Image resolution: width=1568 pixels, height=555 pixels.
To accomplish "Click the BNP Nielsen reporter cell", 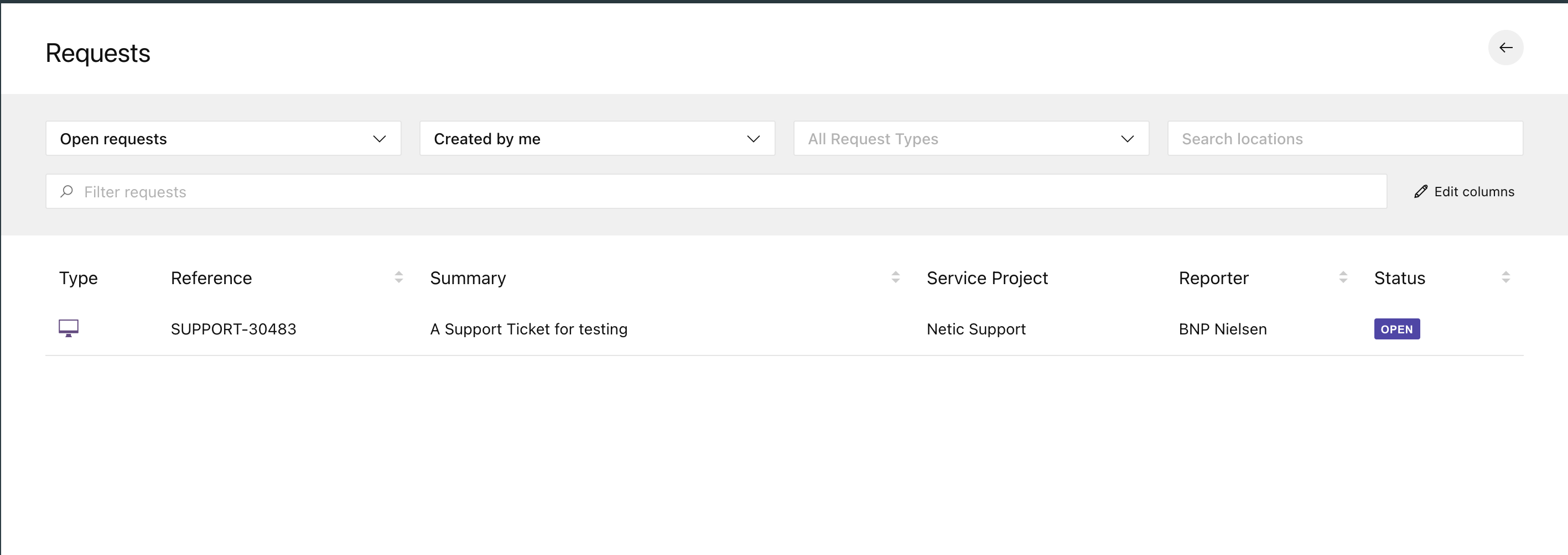I will pyautogui.click(x=1222, y=329).
